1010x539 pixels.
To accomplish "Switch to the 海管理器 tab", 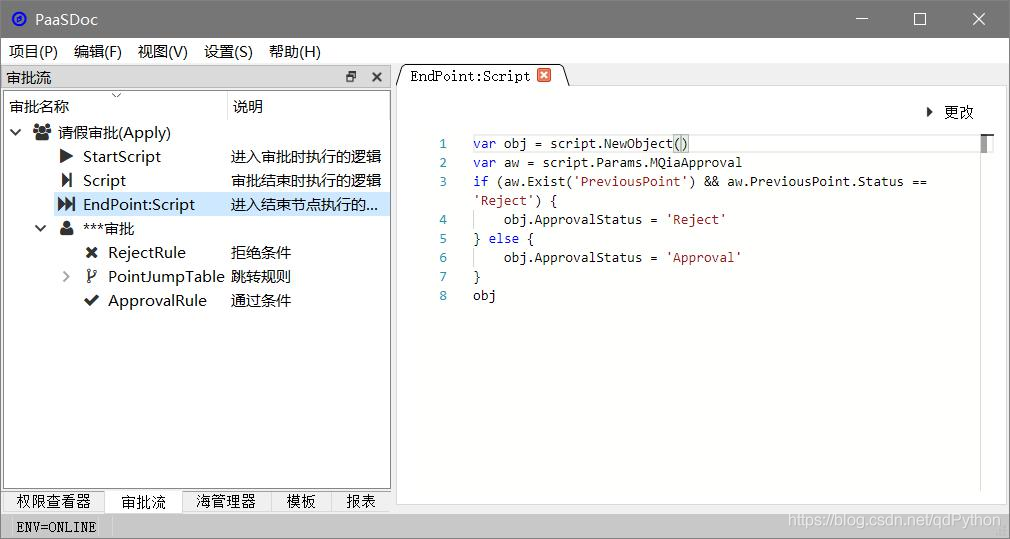I will pos(226,501).
